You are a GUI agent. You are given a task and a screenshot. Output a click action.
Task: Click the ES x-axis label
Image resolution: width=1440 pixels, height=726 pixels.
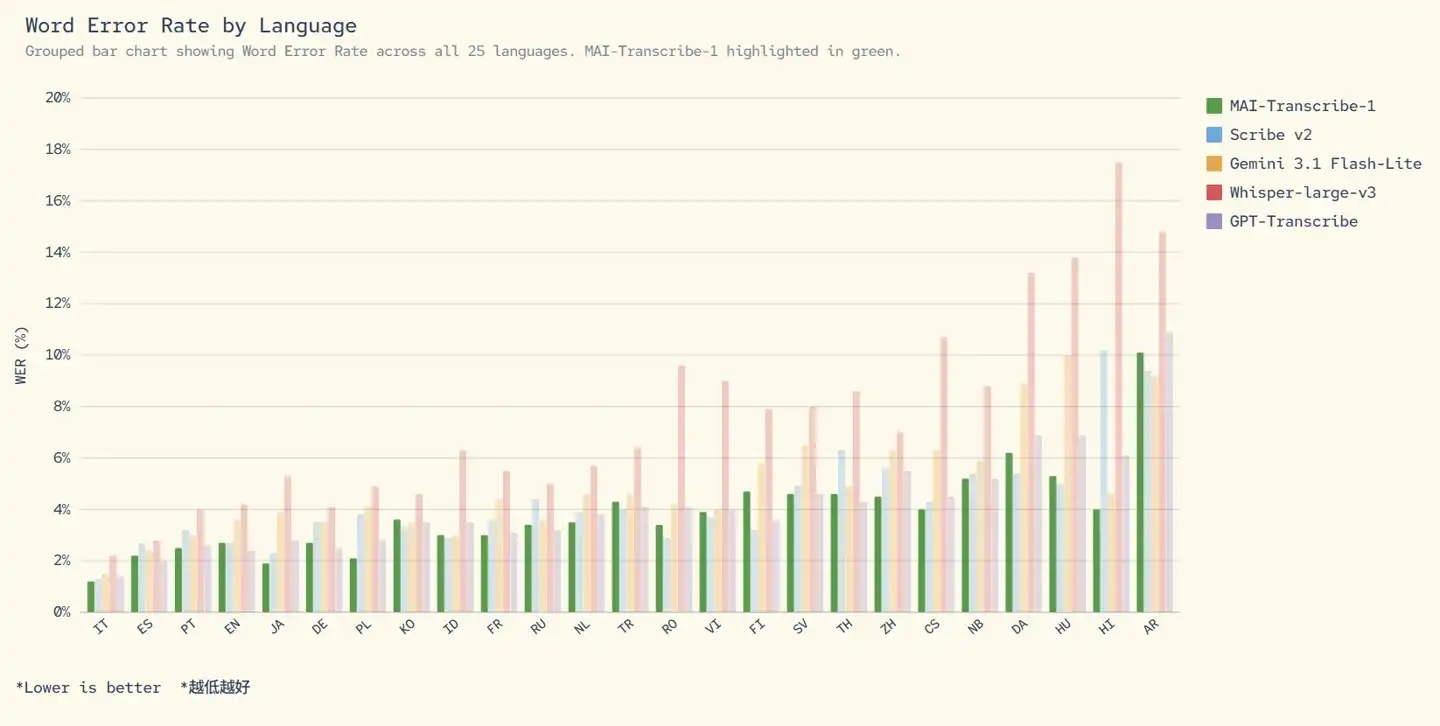tap(144, 627)
